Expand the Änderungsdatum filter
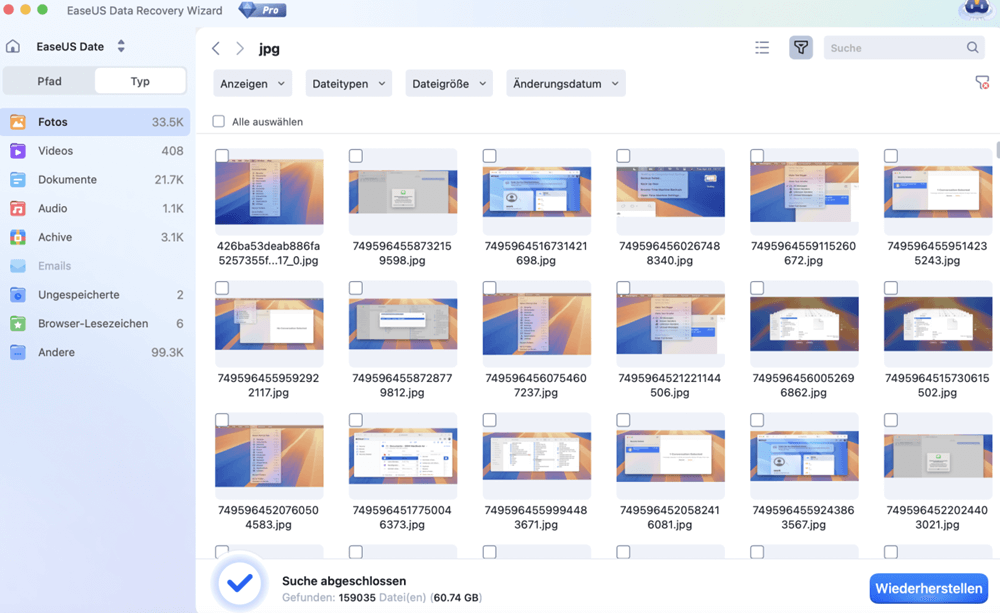The width and height of the screenshot is (1000, 613). (x=564, y=83)
